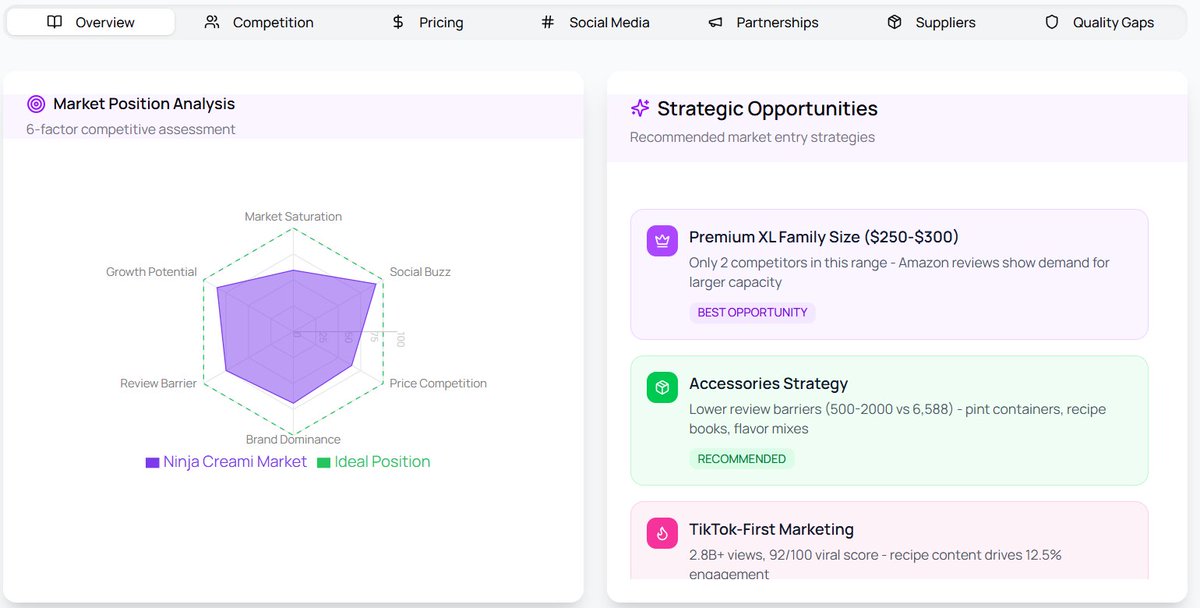Viewport: 1200px width, 608px height.
Task: Click the crown icon on Premium XL card
Action: [x=662, y=241]
